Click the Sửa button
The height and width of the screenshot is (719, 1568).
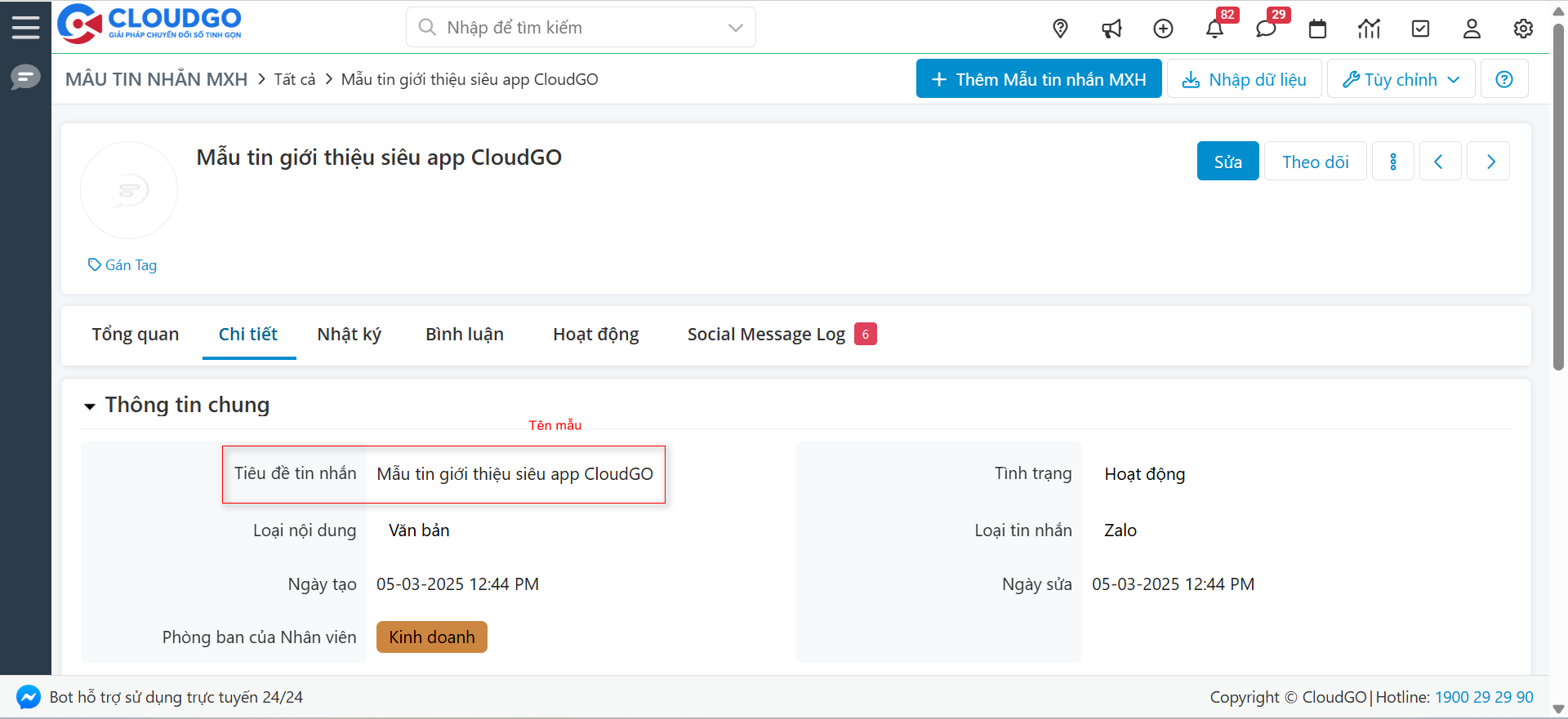coord(1227,162)
